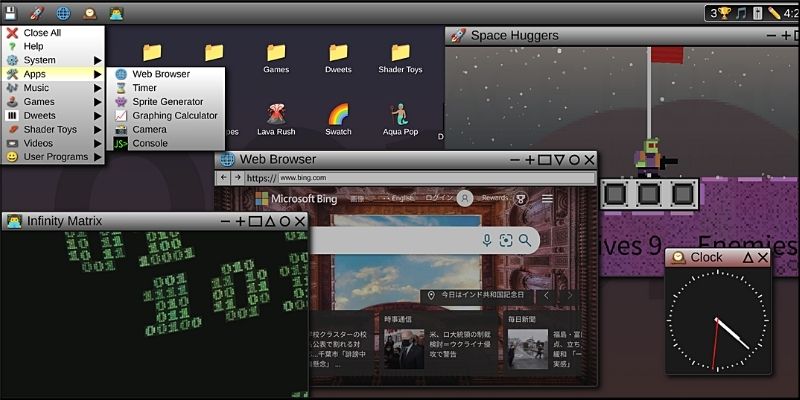Click the Bing account avatar icon
This screenshot has width=800, height=400.
click(x=465, y=198)
